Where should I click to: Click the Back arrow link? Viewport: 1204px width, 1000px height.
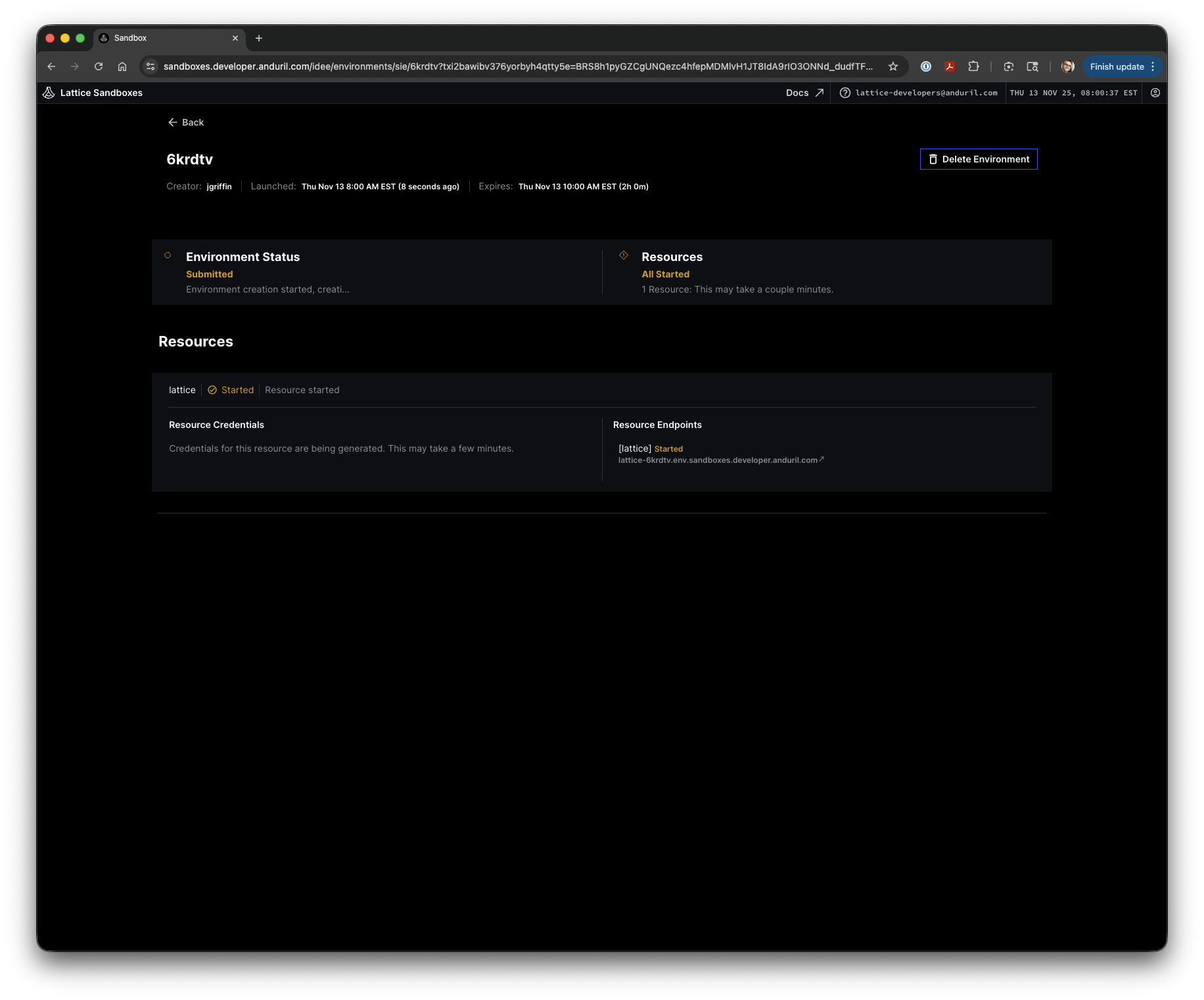[186, 122]
